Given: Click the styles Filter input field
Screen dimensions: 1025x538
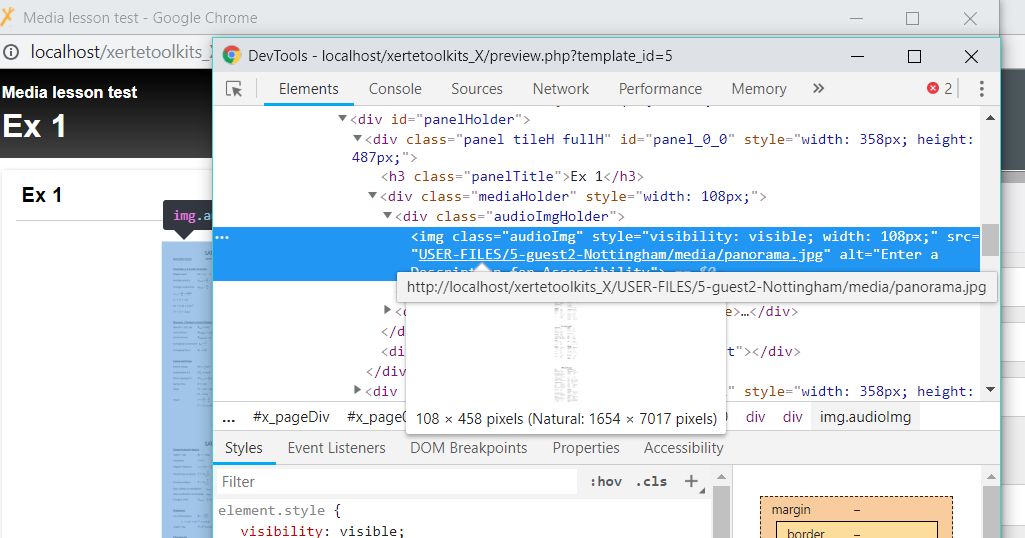Looking at the screenshot, I should tap(397, 482).
